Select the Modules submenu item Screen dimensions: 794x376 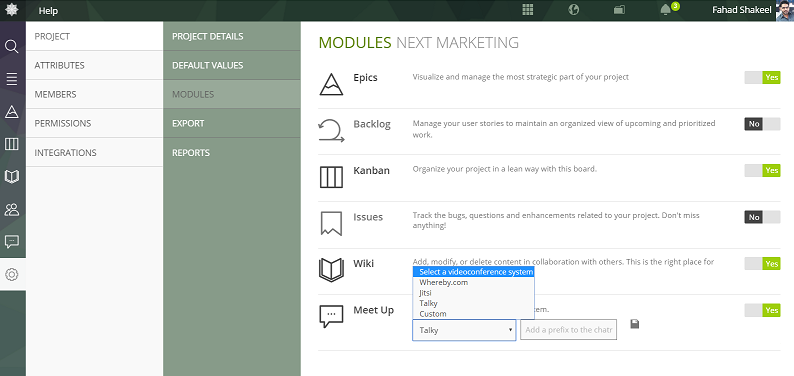point(232,94)
